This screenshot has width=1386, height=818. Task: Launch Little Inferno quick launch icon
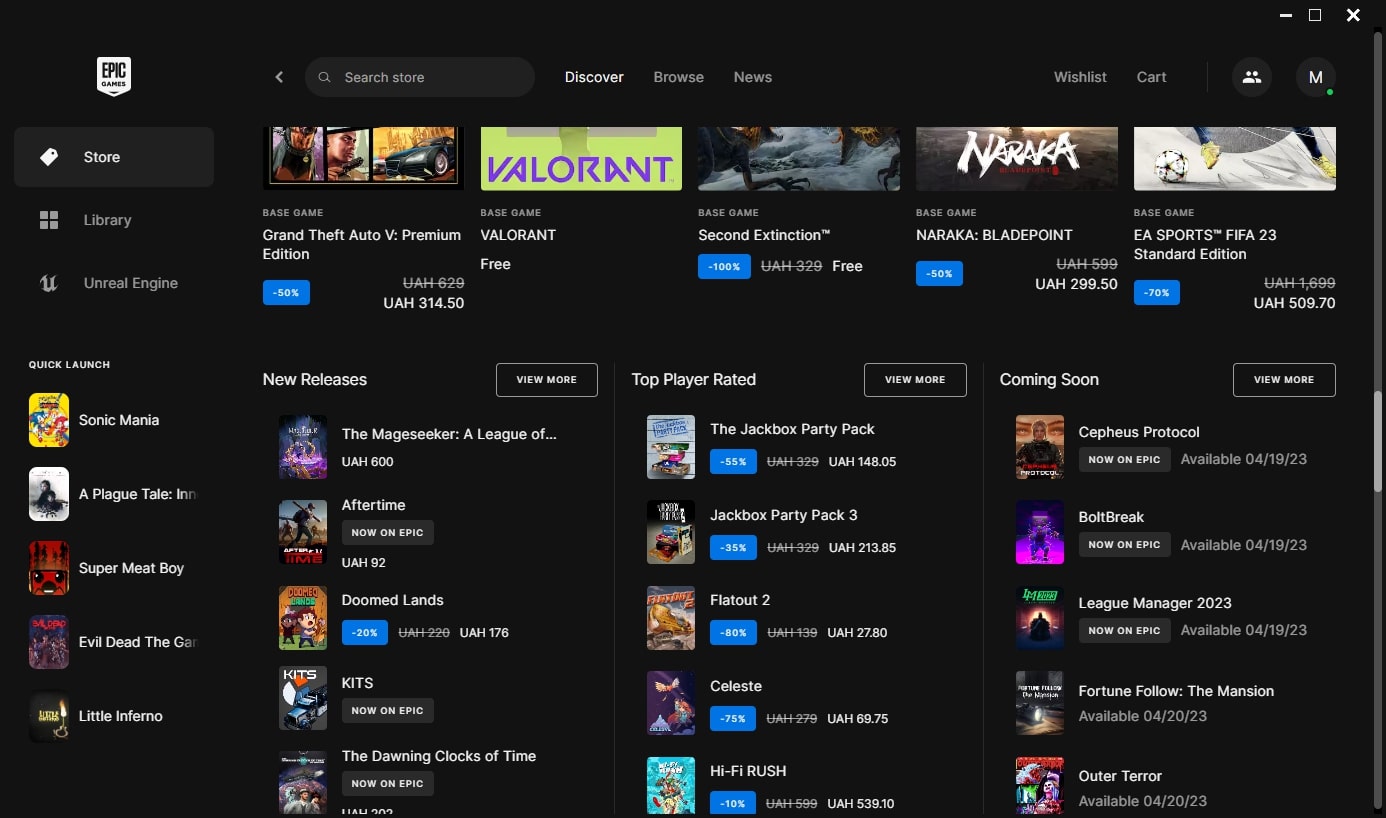point(49,716)
